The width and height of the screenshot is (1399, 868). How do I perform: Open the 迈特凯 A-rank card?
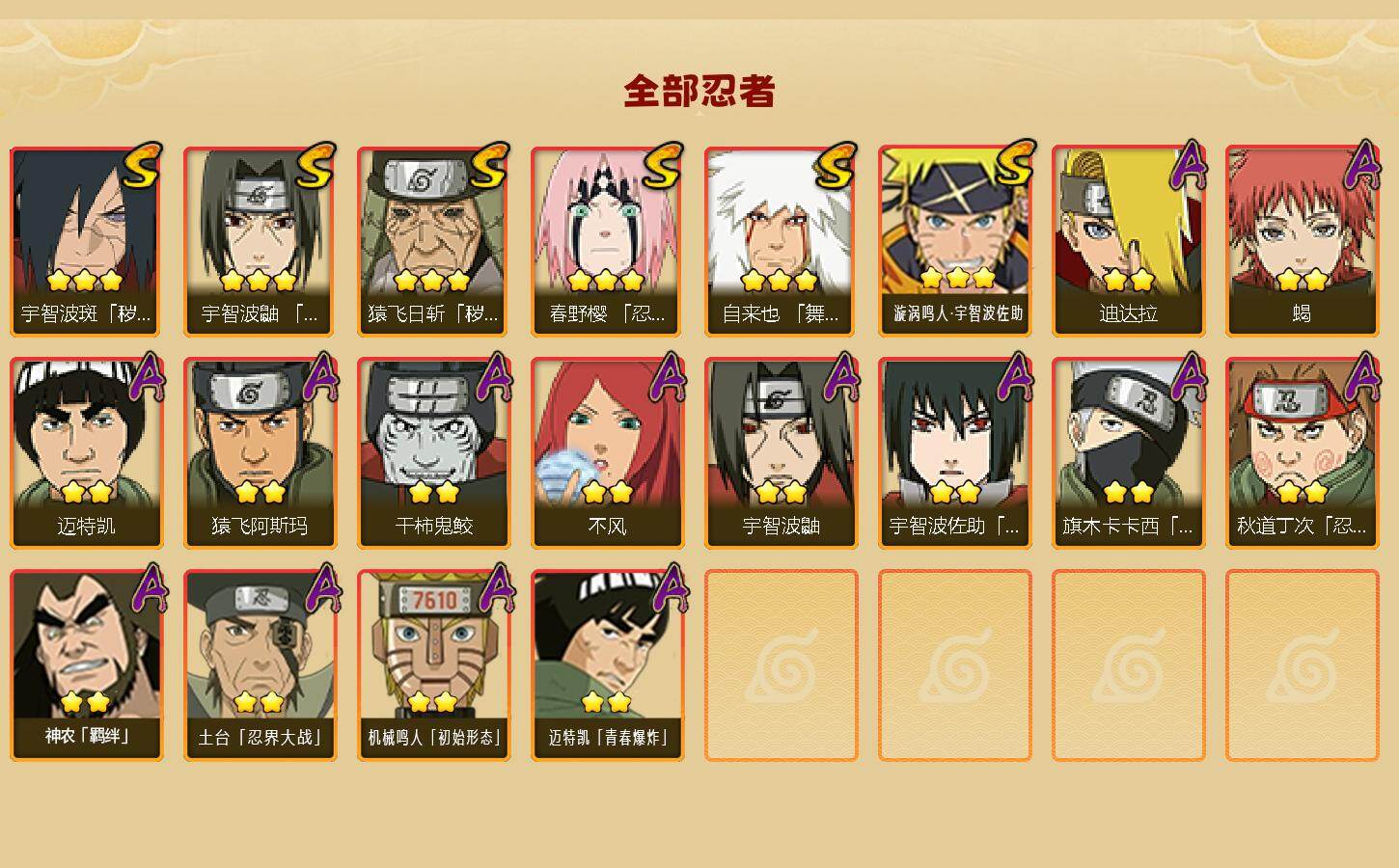tap(86, 453)
